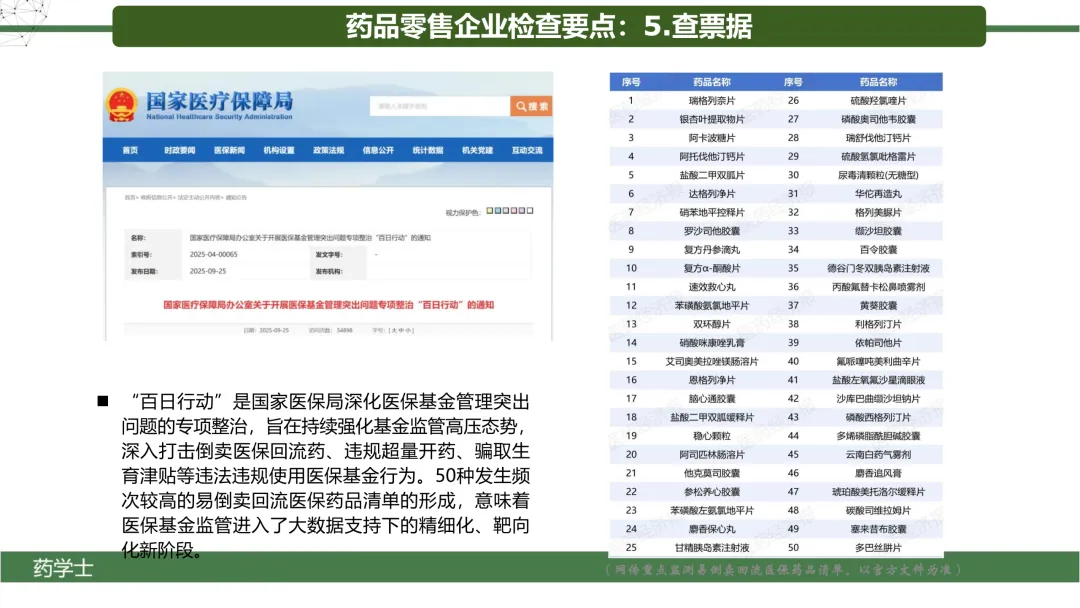
Task: Click the national emblem logo on the website
Action: (122, 105)
